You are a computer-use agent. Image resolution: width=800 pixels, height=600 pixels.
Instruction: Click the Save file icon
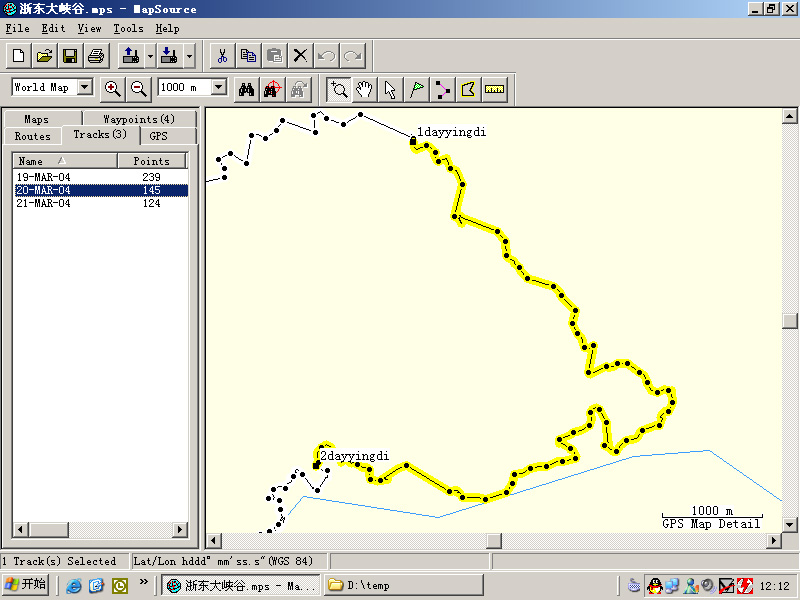(70, 55)
